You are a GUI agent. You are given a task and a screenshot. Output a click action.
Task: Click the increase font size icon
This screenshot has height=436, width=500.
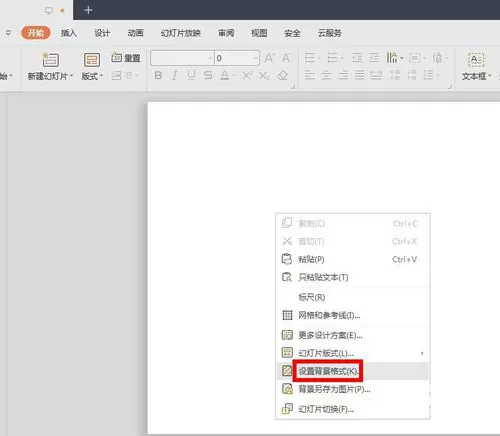269,58
